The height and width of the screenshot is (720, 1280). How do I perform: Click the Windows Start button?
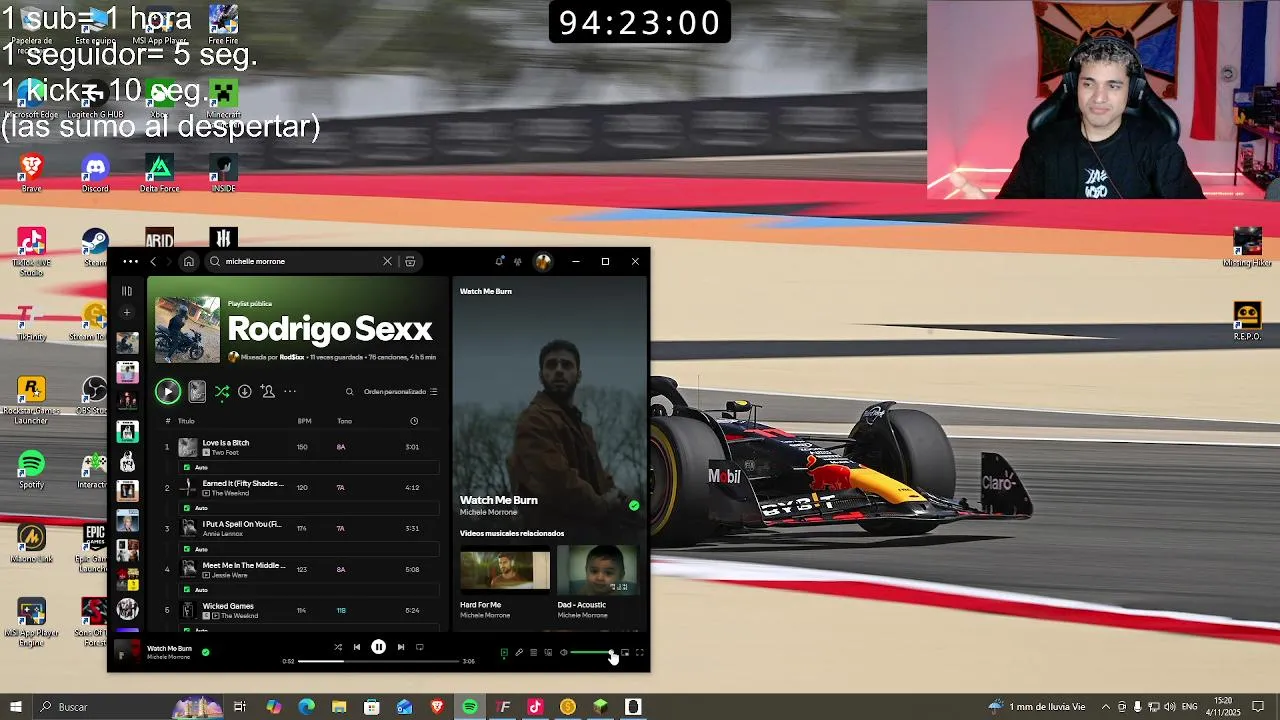click(x=15, y=707)
